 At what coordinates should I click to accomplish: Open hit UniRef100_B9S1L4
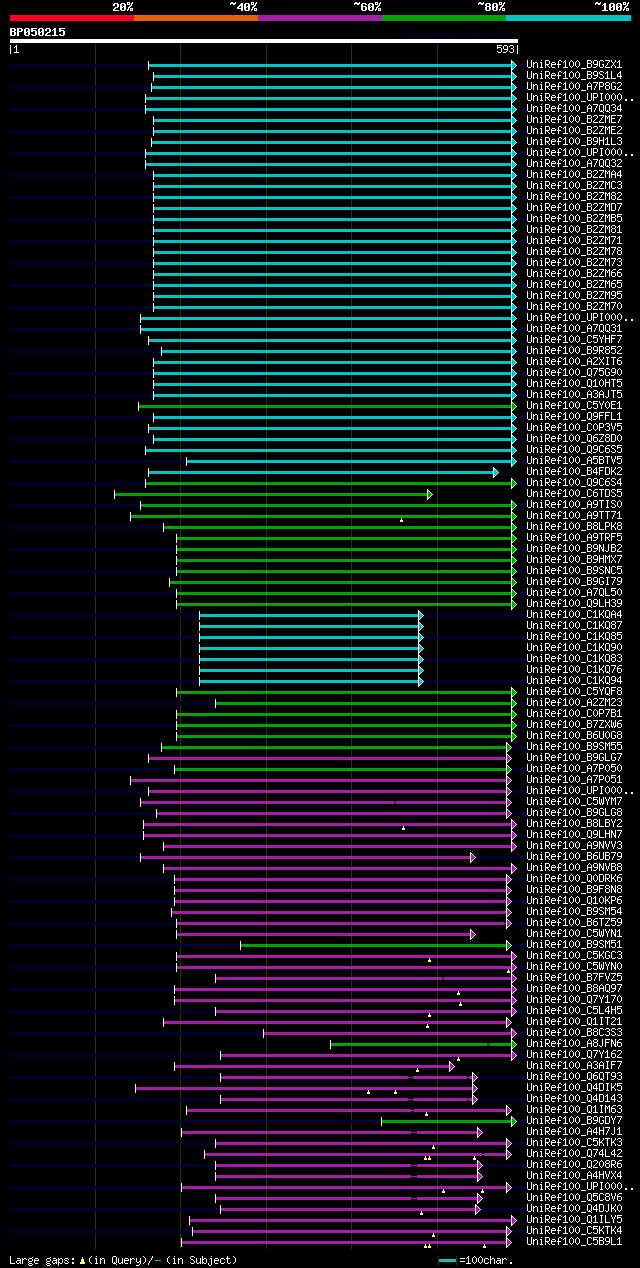point(575,76)
